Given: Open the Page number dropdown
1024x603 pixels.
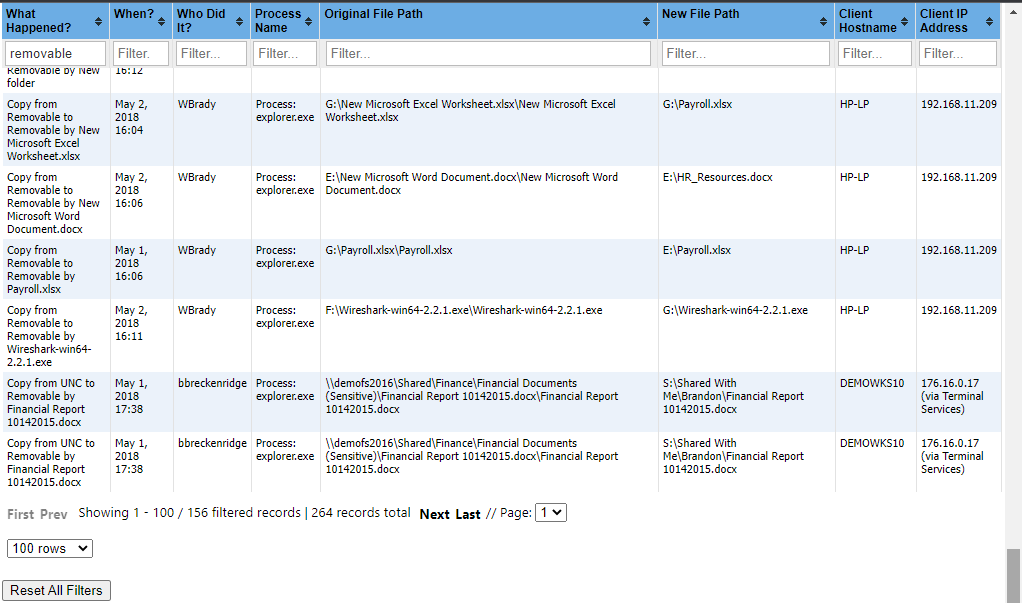Looking at the screenshot, I should pos(550,512).
